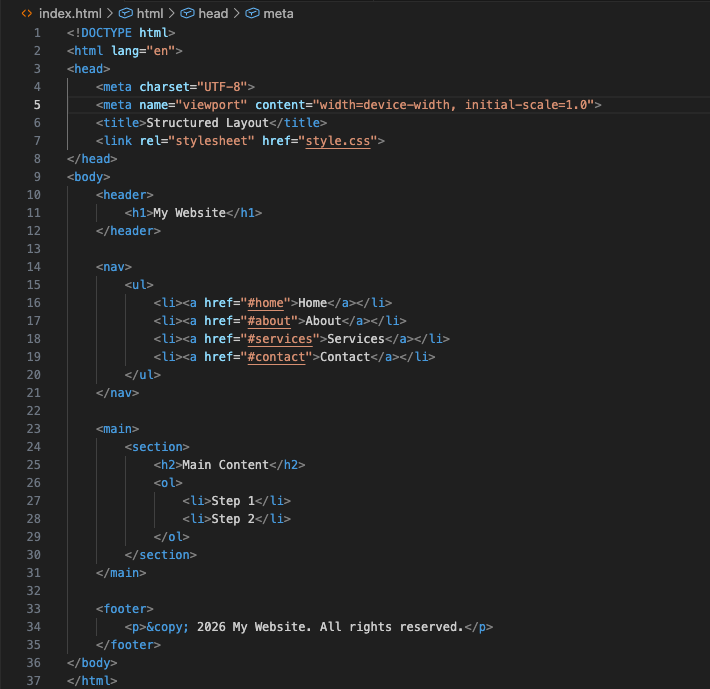The image size is (710, 689).
Task: Click line number 23 in the gutter
Action: pos(34,429)
